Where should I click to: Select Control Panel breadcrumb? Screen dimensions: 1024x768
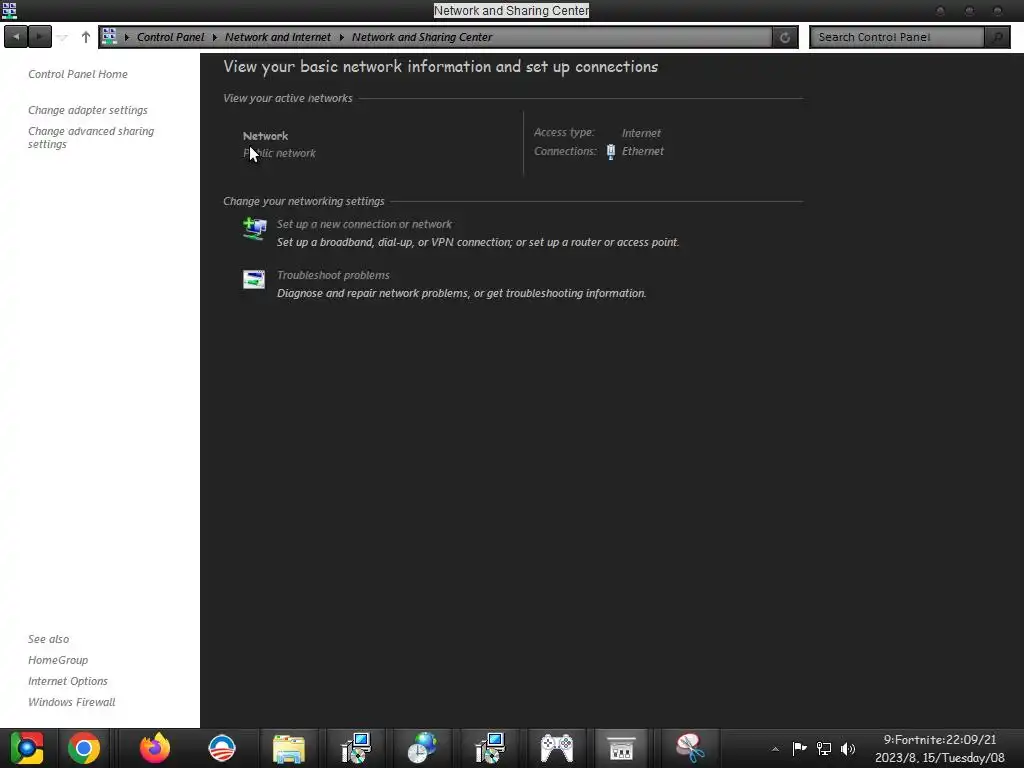point(170,37)
